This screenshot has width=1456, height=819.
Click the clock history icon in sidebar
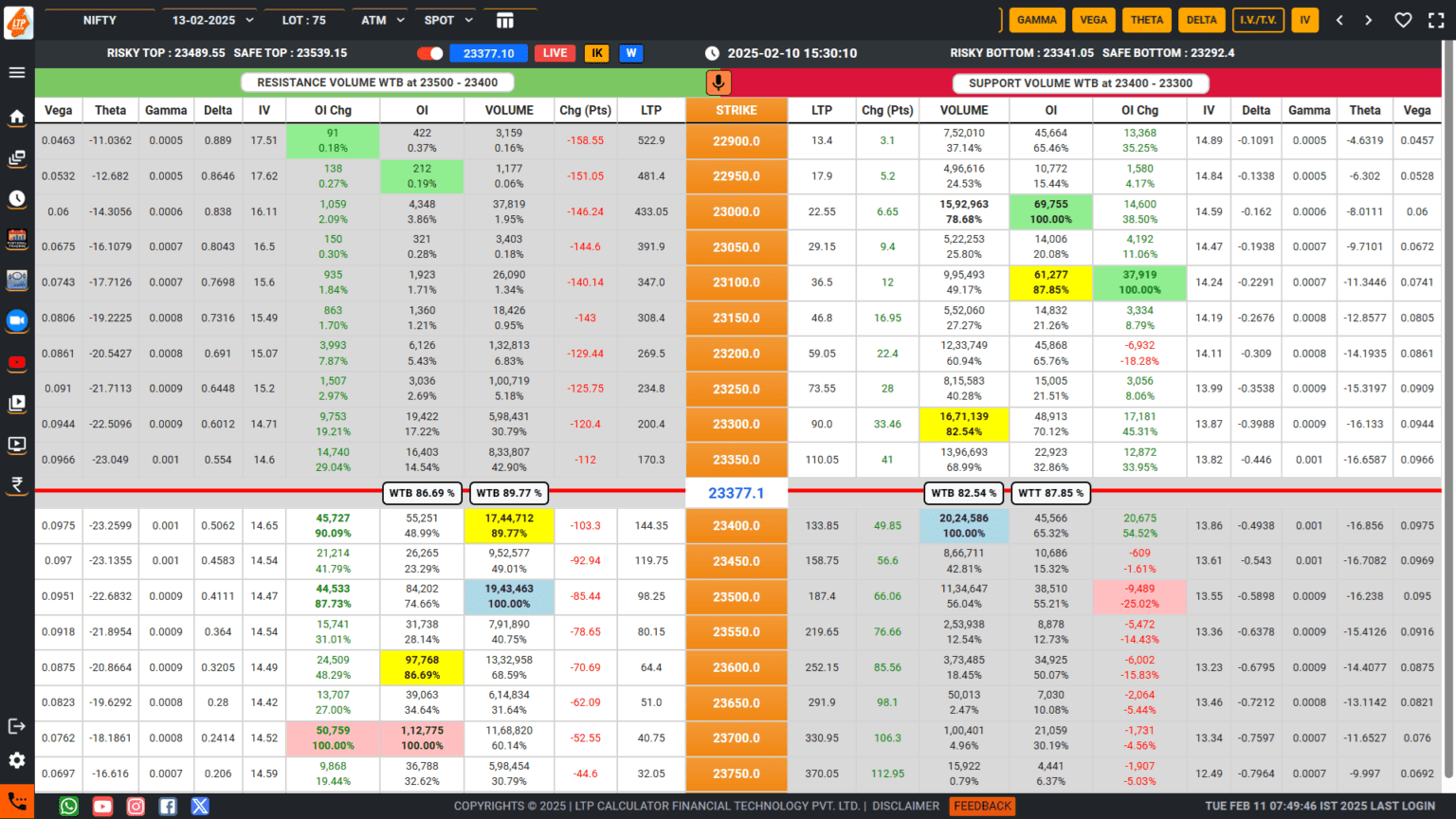tap(16, 199)
